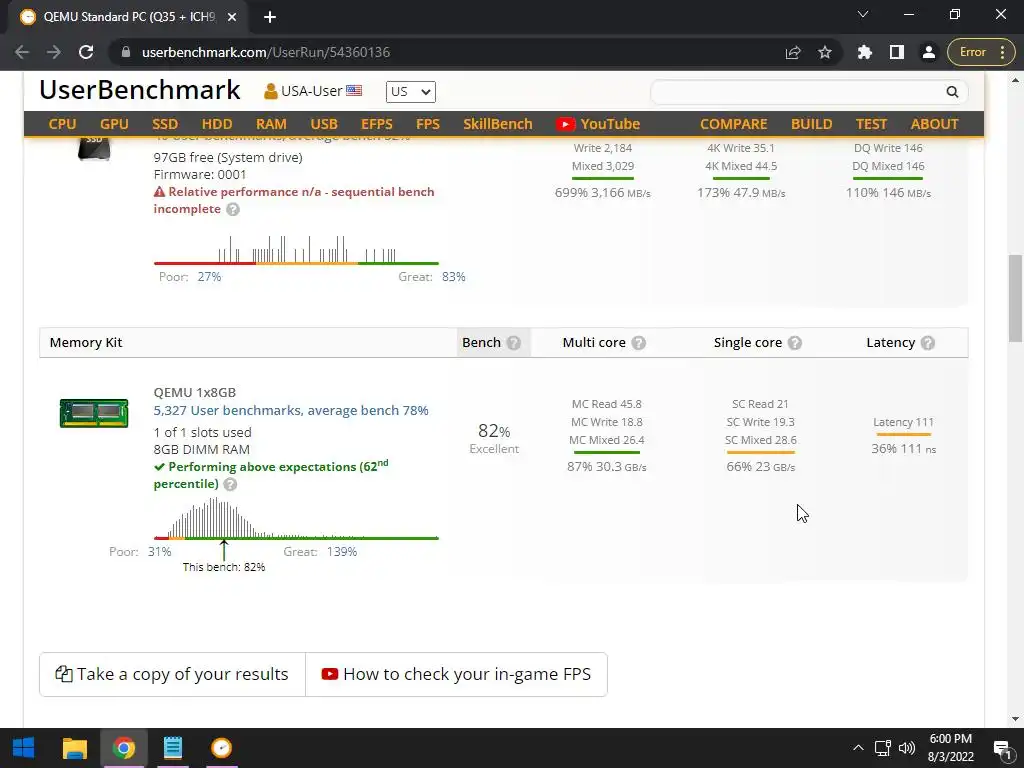The height and width of the screenshot is (768, 1024).
Task: Click the Single core help icon
Action: [795, 343]
